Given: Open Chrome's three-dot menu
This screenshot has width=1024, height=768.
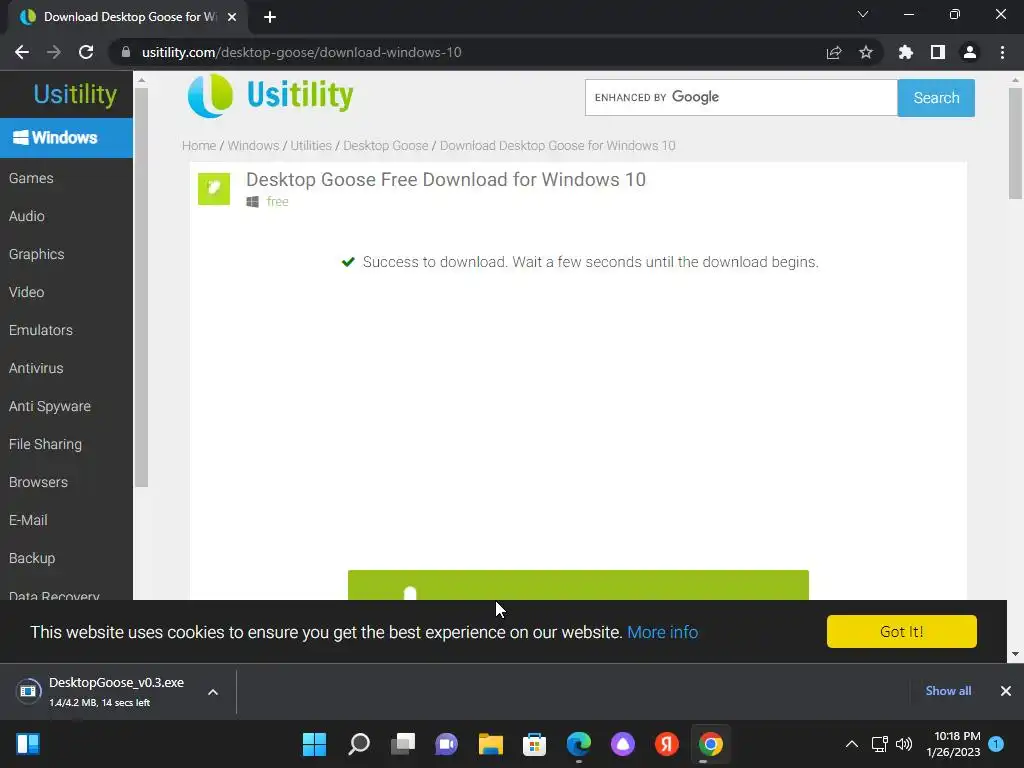Looking at the screenshot, I should 1002,52.
